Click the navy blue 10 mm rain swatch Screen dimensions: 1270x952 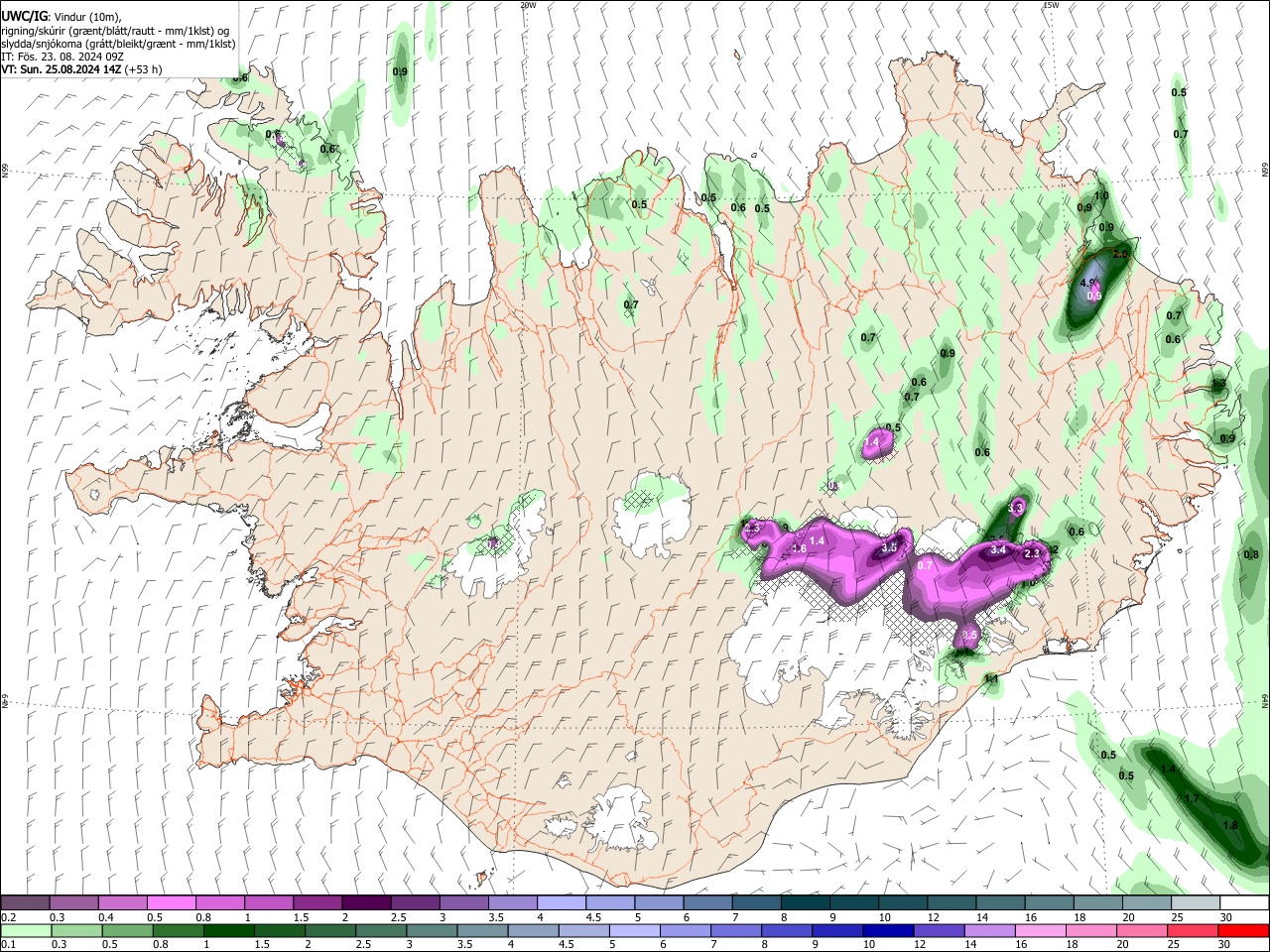click(x=888, y=930)
